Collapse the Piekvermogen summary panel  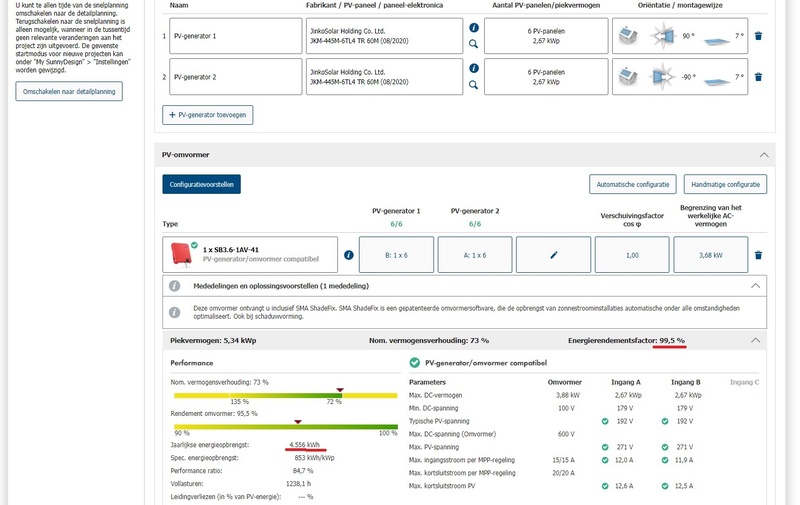[755, 340]
